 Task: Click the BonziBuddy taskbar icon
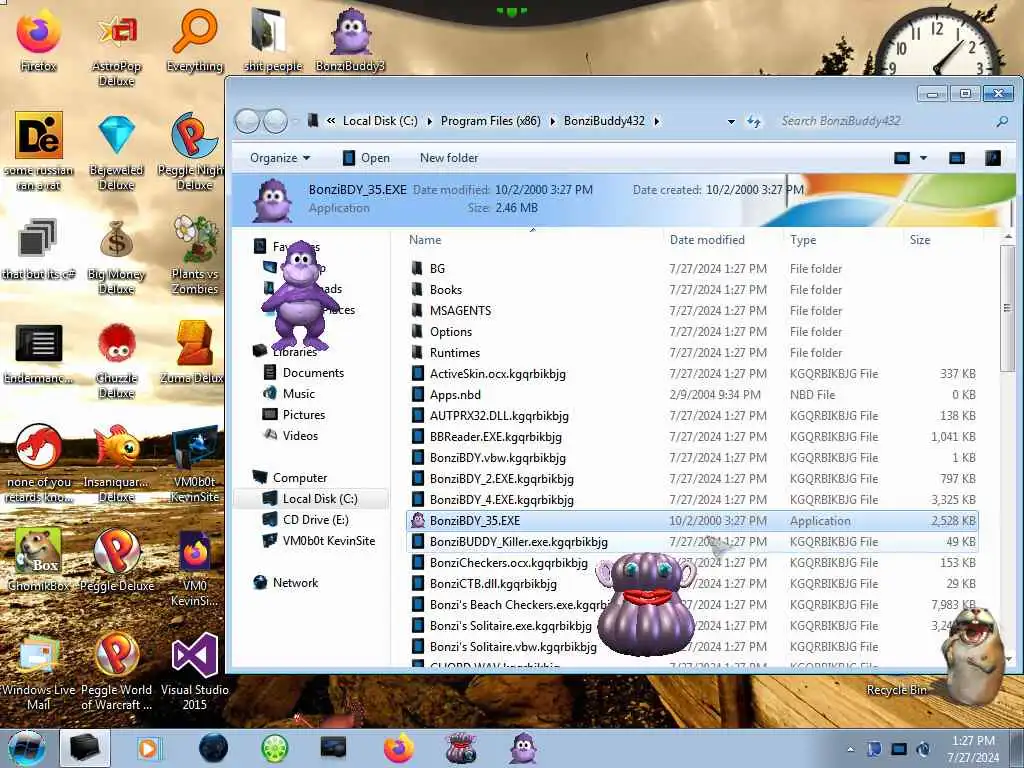(523, 748)
